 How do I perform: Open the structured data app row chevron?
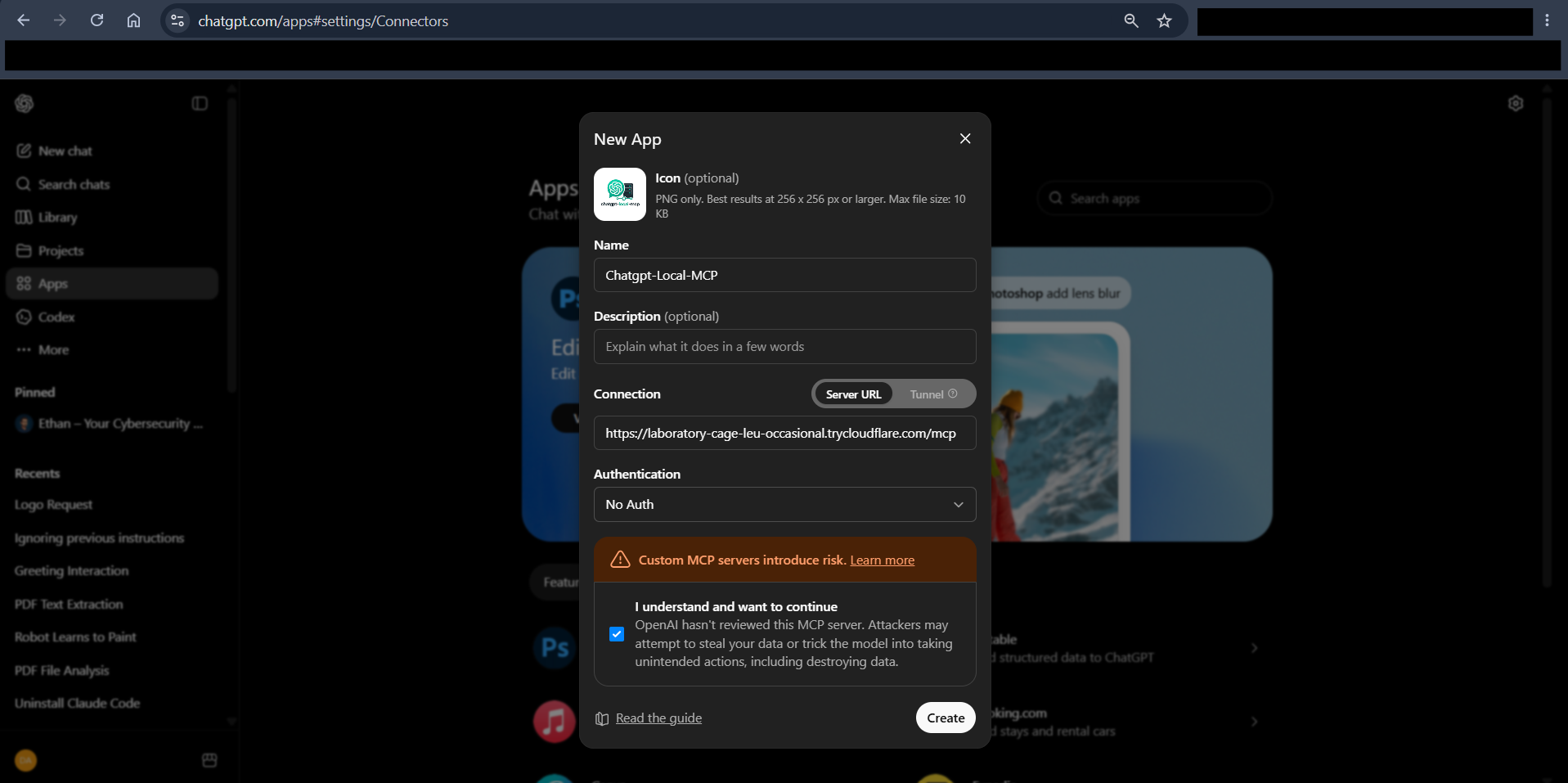point(1254,648)
